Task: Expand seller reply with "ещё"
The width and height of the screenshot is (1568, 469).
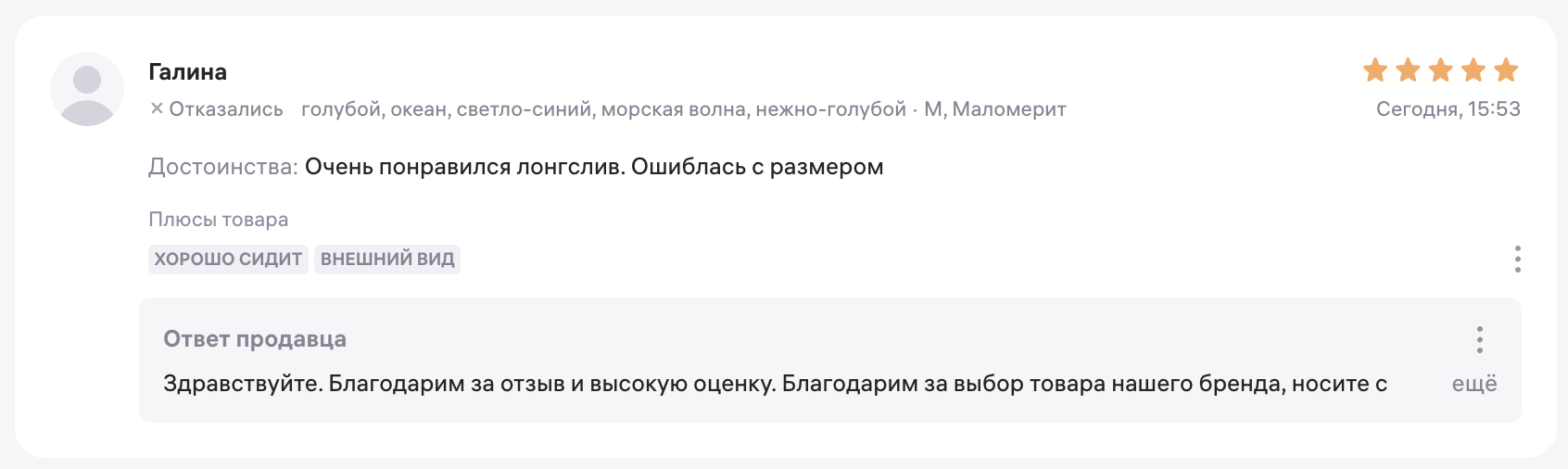Action: (x=1473, y=384)
